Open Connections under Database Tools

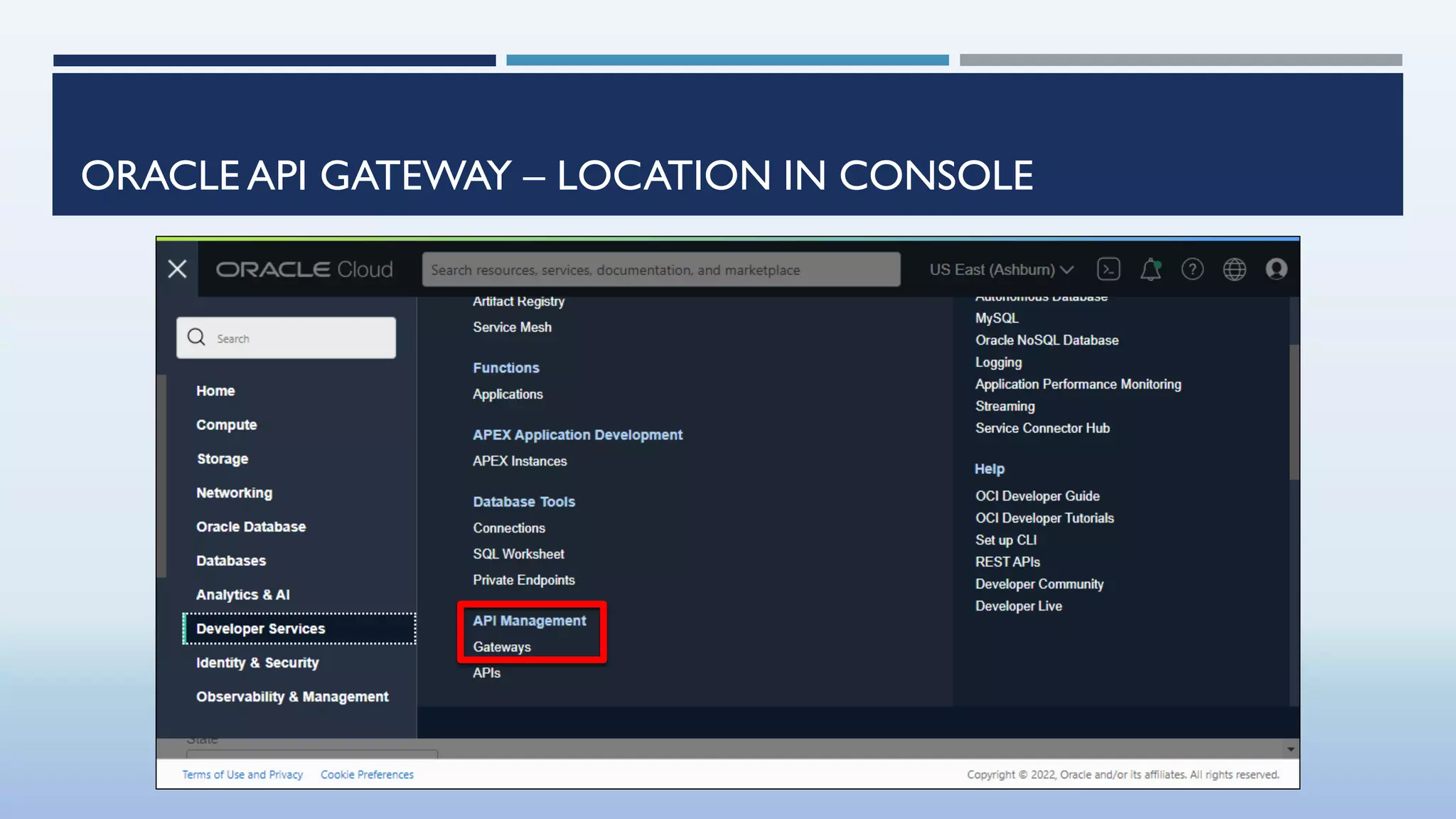click(509, 528)
